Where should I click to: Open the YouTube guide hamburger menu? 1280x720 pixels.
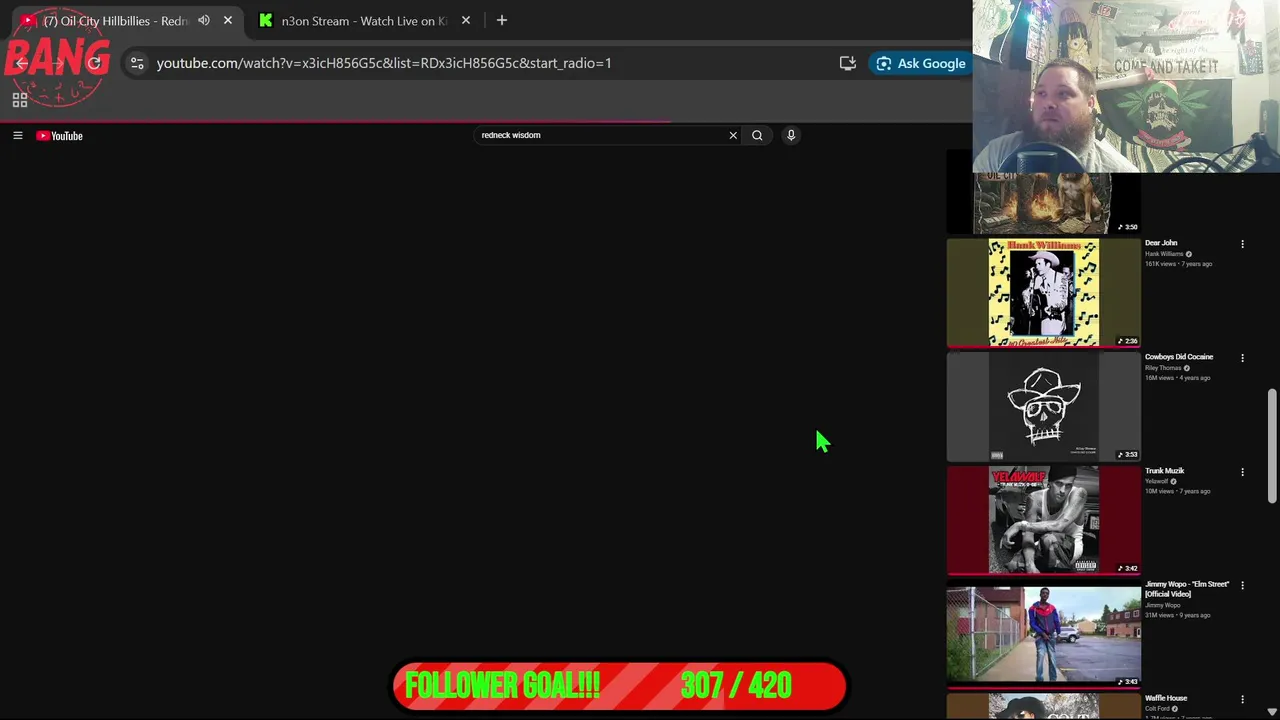tap(17, 135)
